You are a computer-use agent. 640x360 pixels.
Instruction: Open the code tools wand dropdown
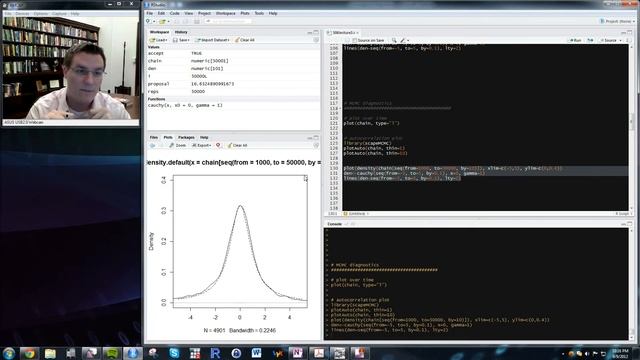404,40
